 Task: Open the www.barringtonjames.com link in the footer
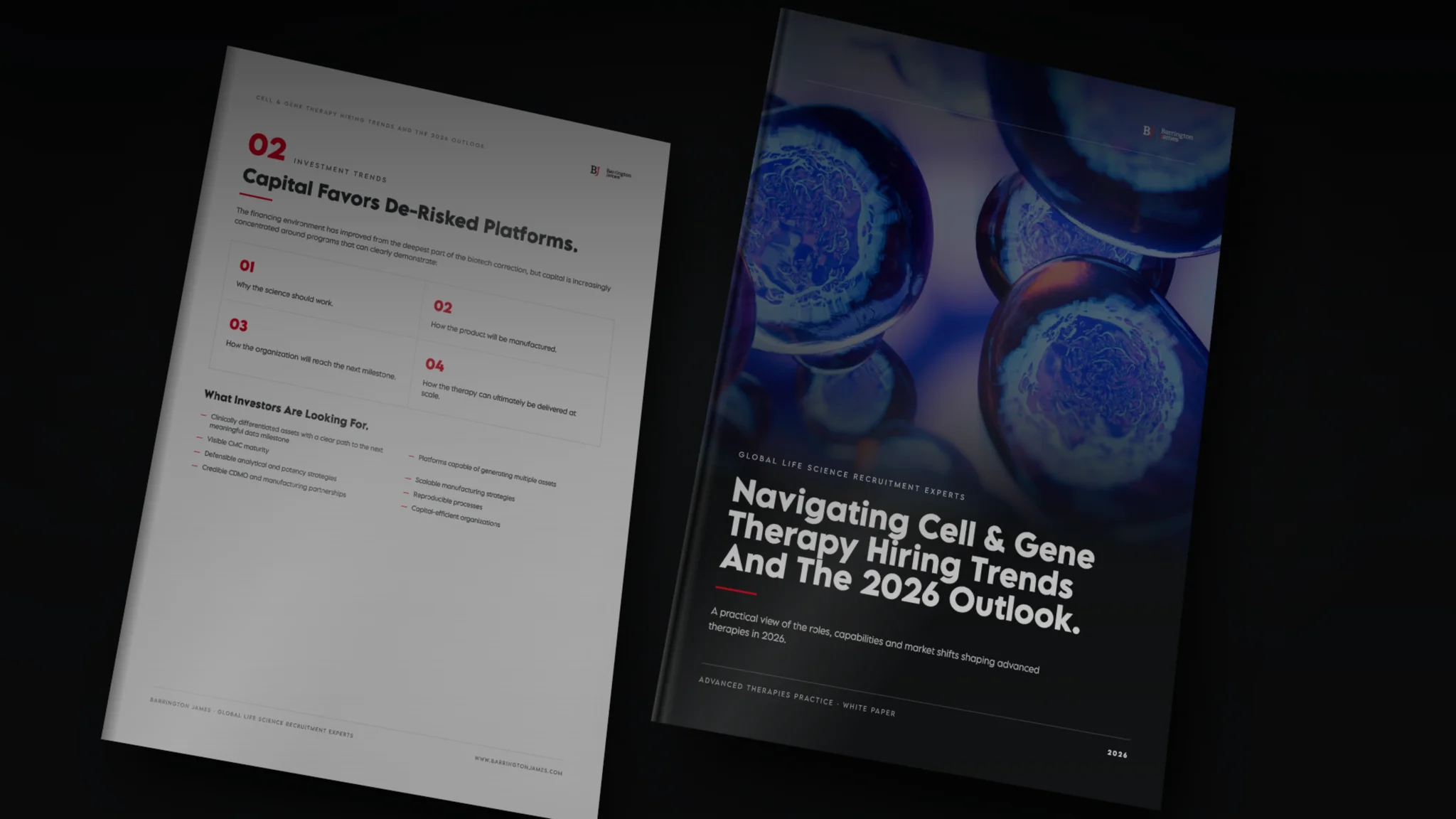coord(518,766)
